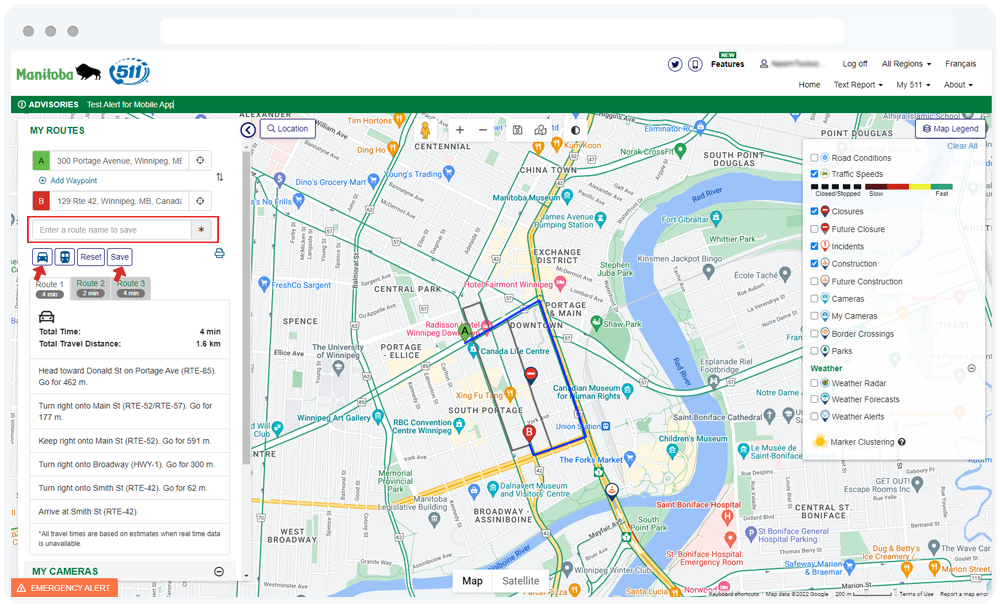Swap start and destination with arrows icon
The width and height of the screenshot is (1000, 609).
[220, 177]
